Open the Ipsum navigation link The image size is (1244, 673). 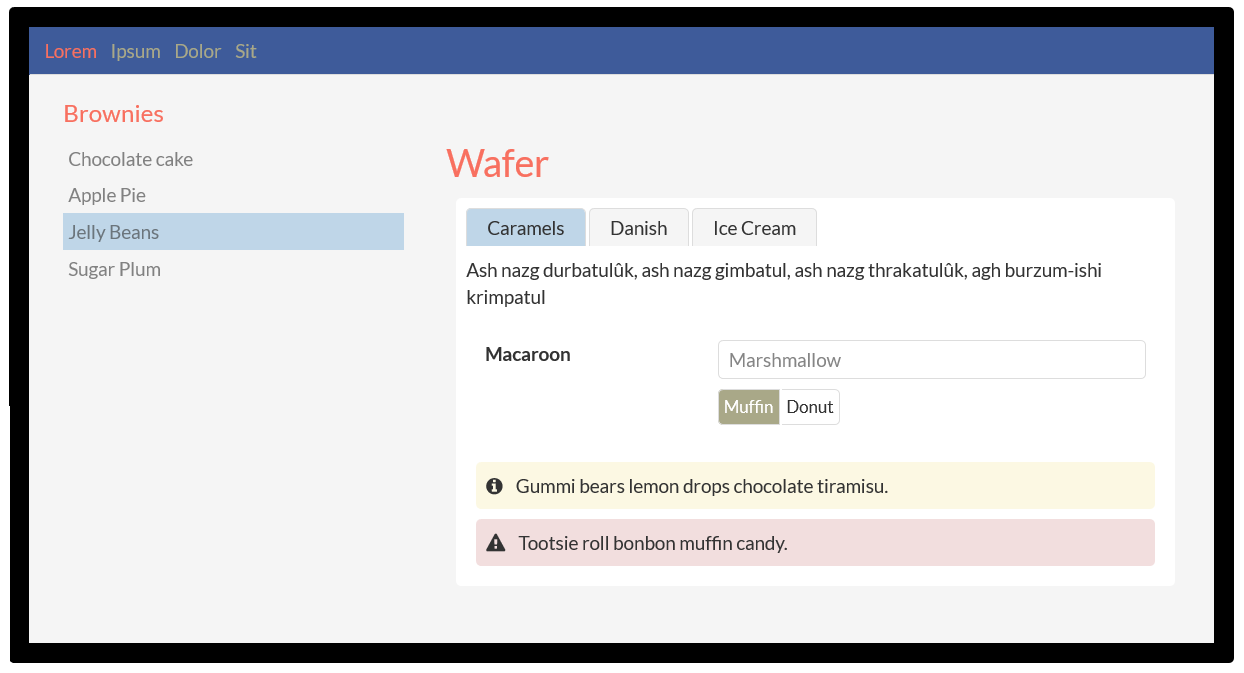coord(136,51)
